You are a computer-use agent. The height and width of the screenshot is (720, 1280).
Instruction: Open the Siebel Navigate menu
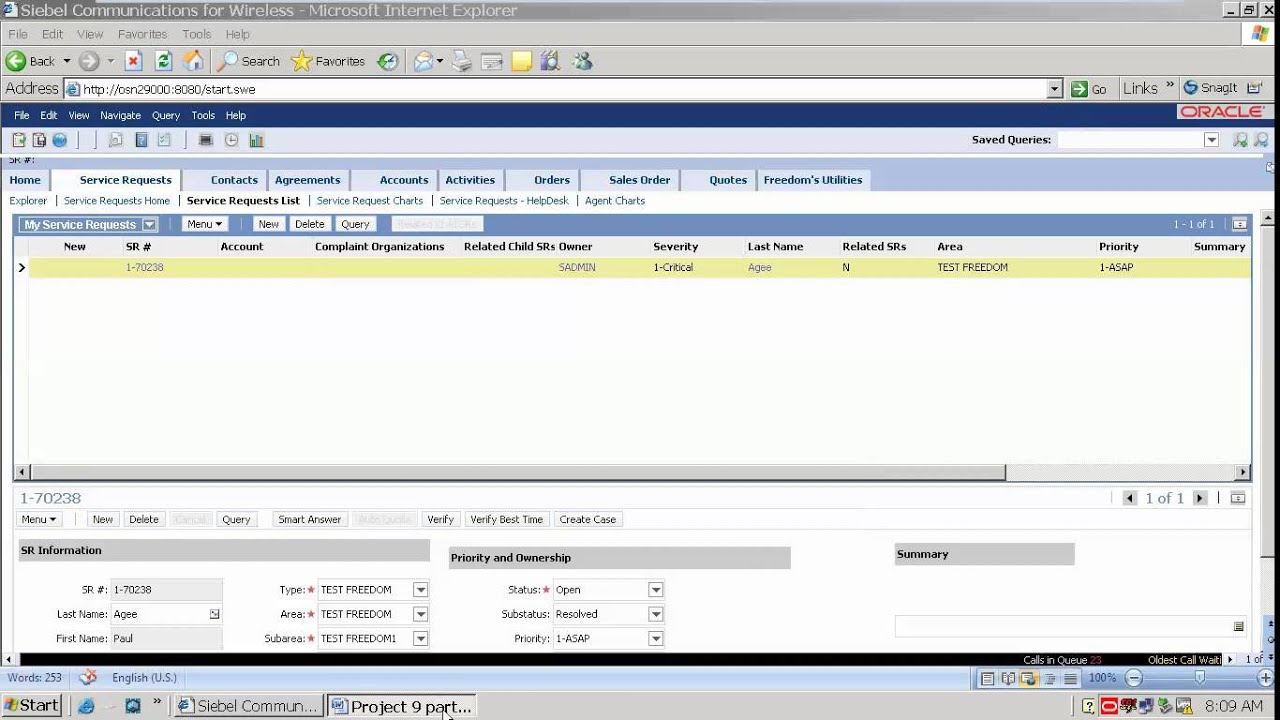click(120, 115)
